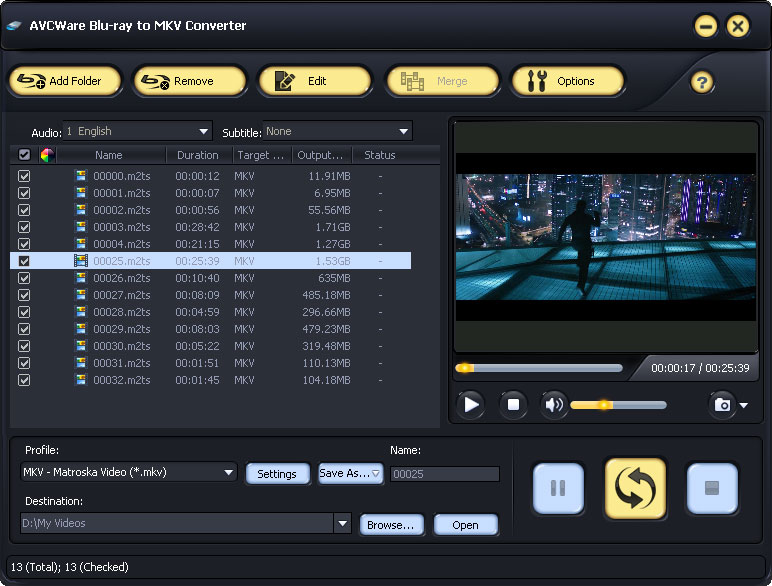
Task: Uncheck the 00027.m2ts checkbox
Action: (x=24, y=295)
